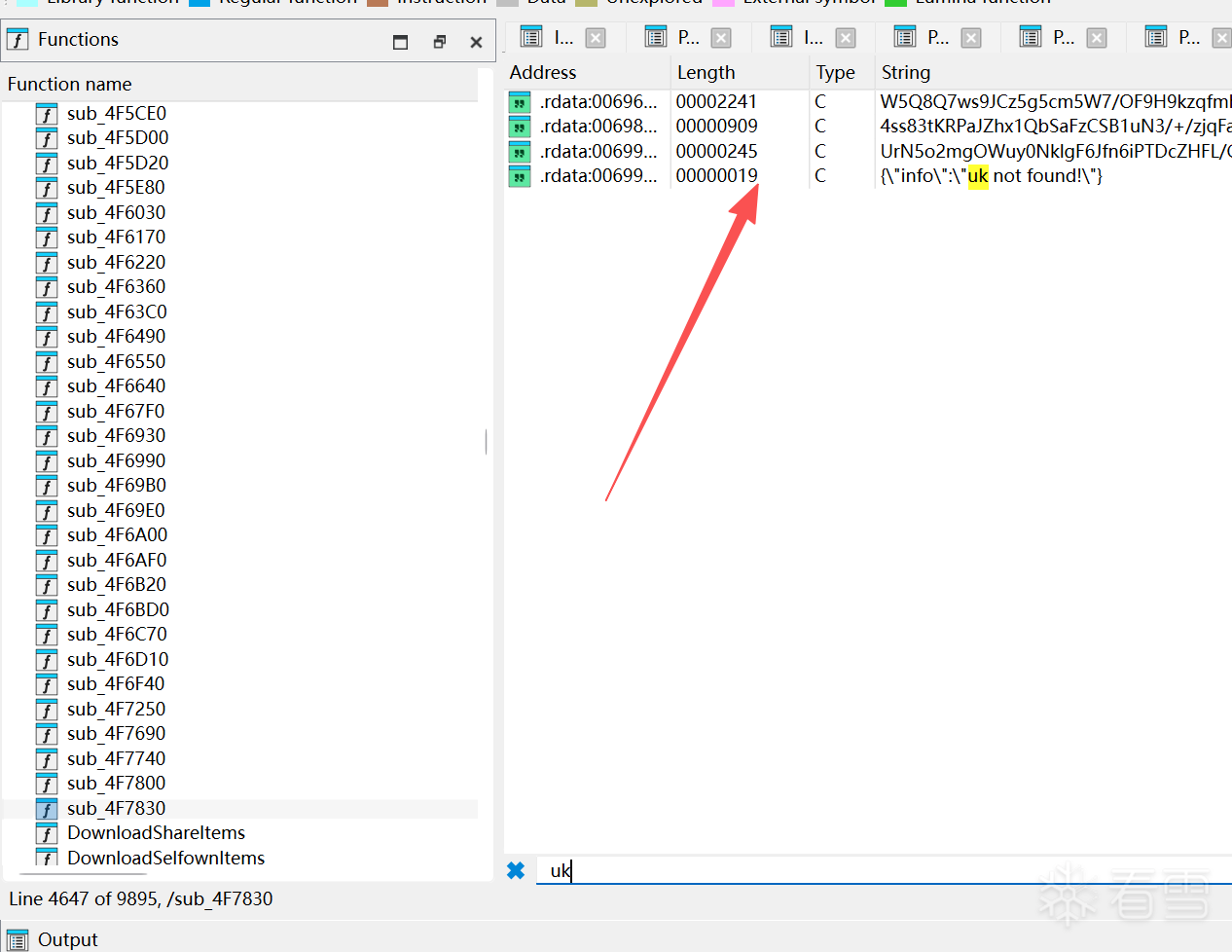Click Functions list vertical scrollbar handle
The width and height of the screenshot is (1232, 952).
[x=486, y=442]
